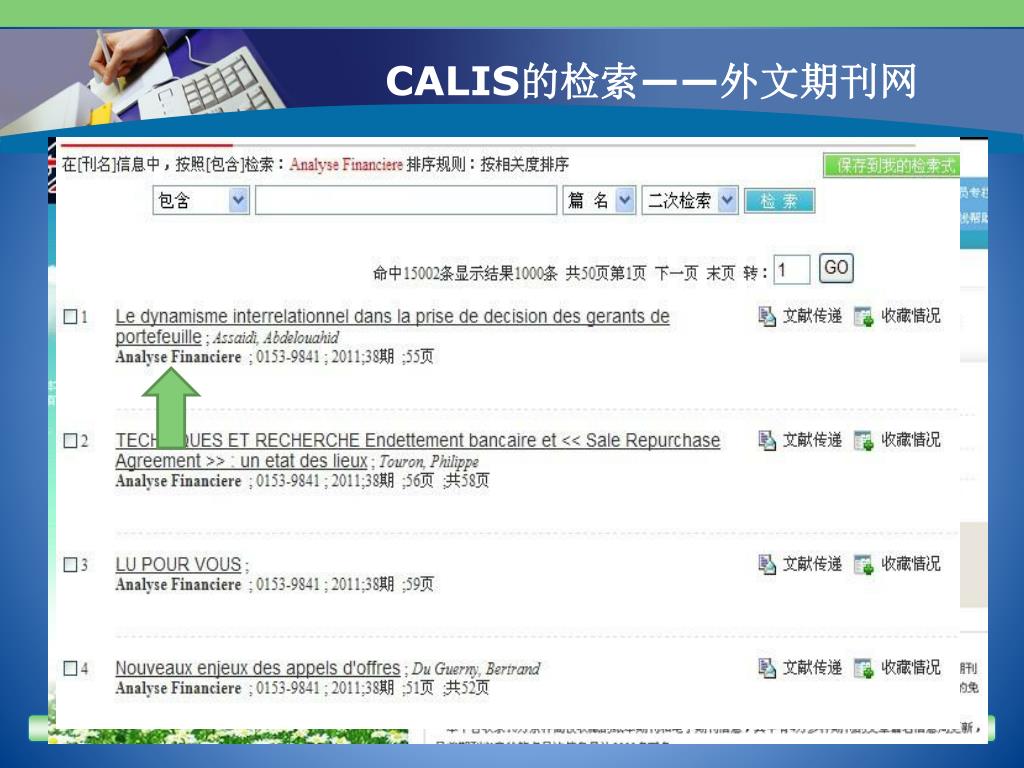Click document delivery icon for result 4
The image size is (1024, 768).
(x=767, y=668)
